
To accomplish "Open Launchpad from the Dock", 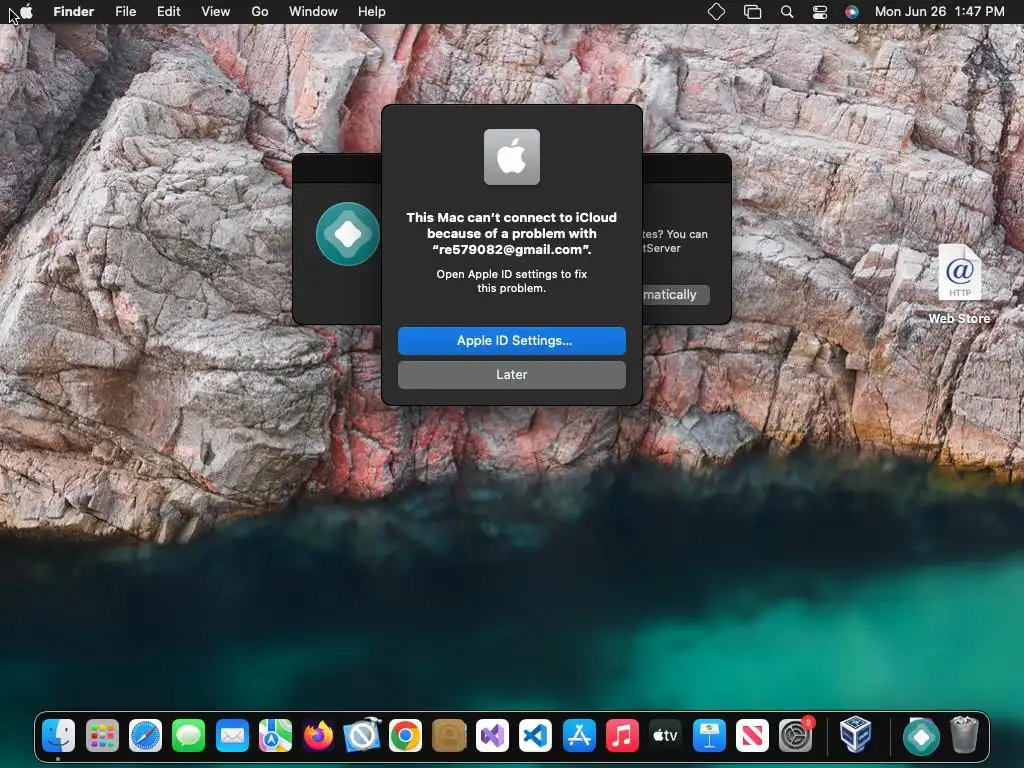I will pos(102,736).
